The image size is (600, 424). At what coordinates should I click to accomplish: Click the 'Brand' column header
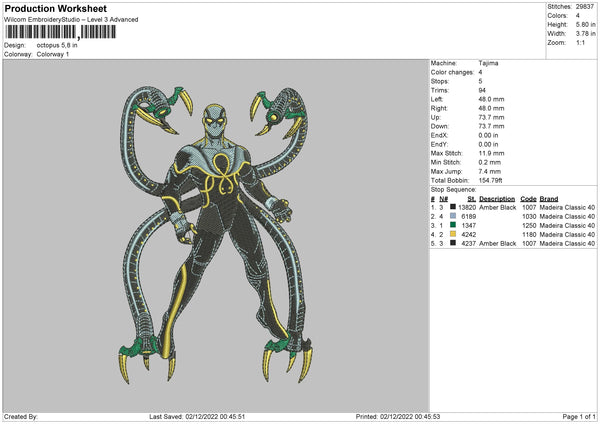click(x=549, y=199)
